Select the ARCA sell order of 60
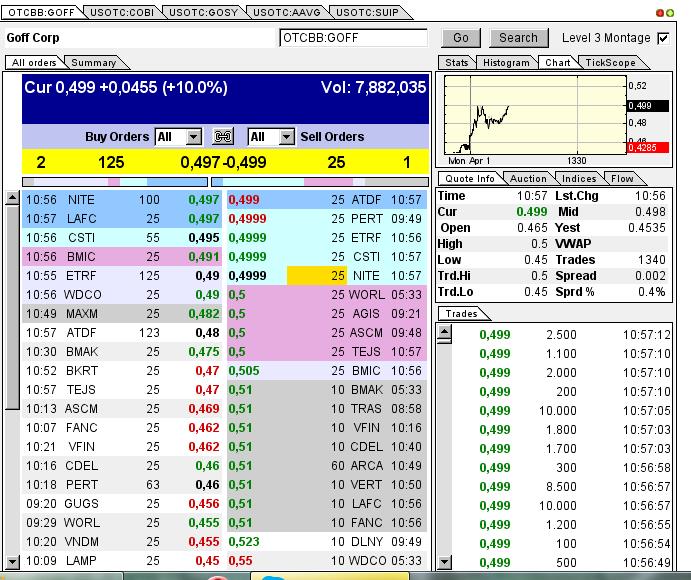691x580 pixels. (x=327, y=466)
